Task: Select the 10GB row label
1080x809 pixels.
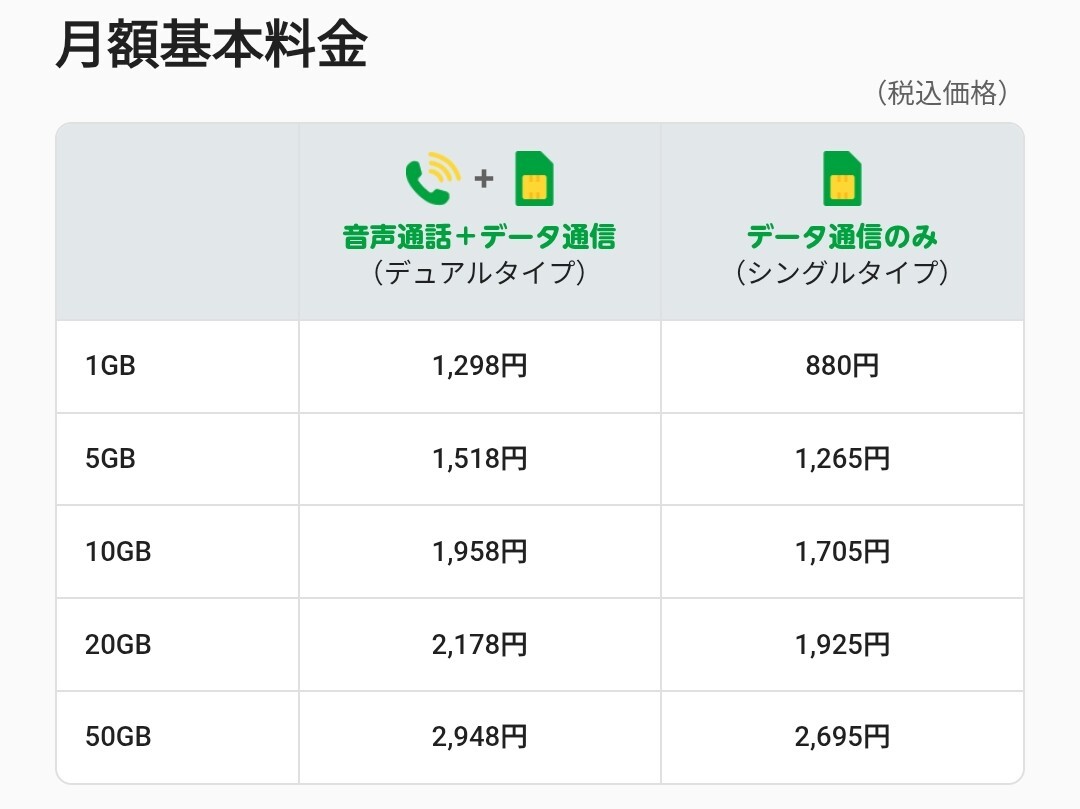Action: [x=118, y=552]
